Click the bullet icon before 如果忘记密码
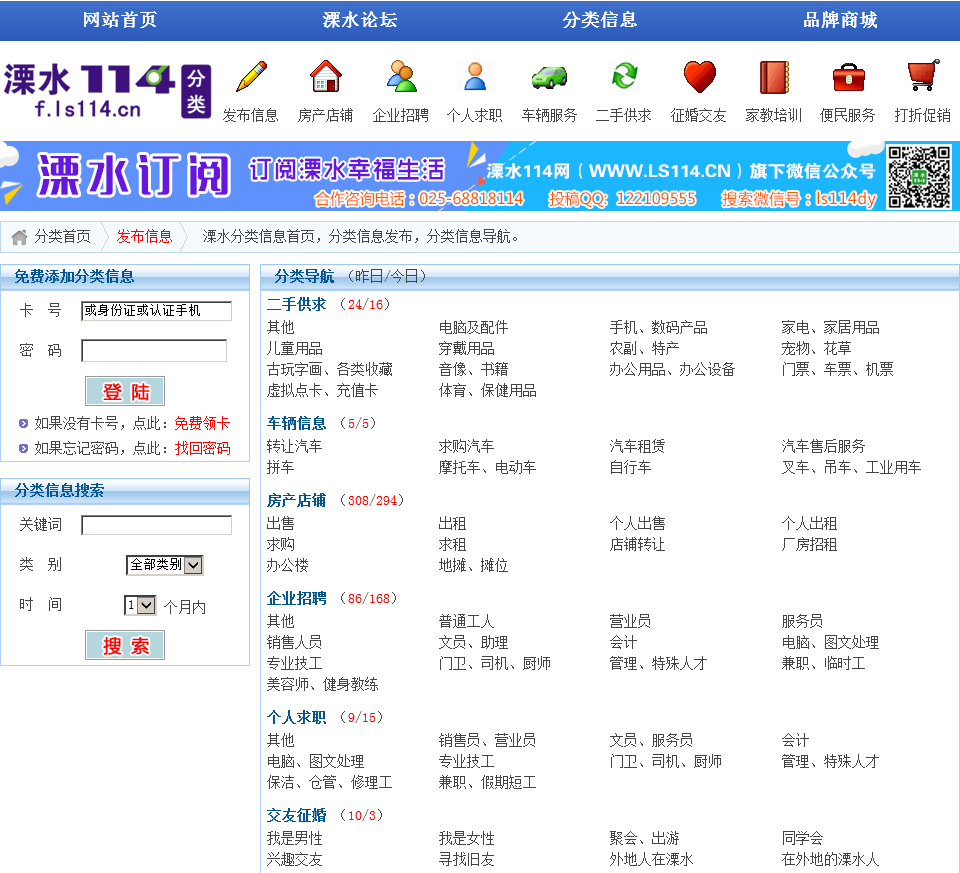Viewport: 960px width, 873px height. 23,448
